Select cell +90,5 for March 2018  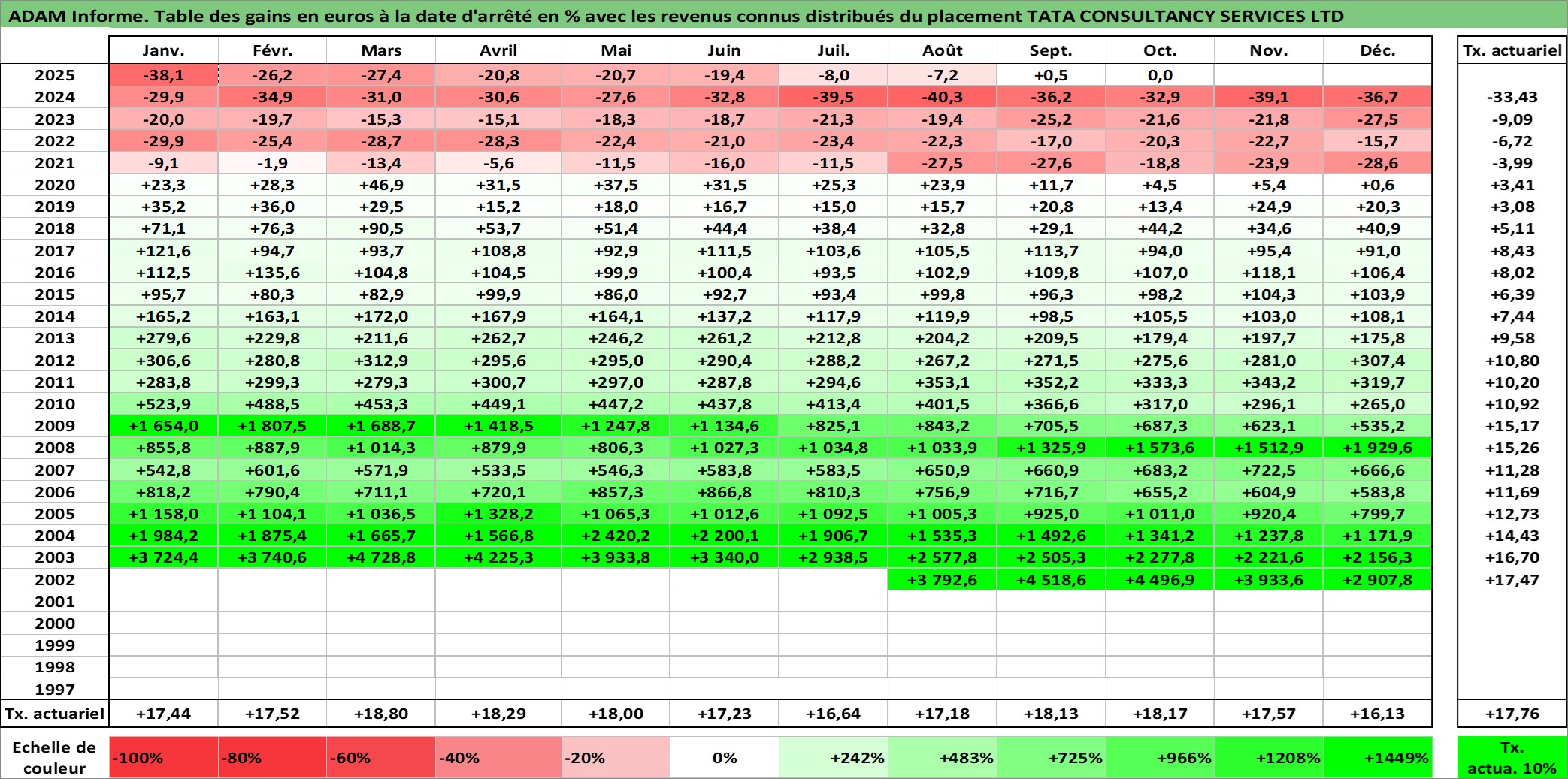point(381,228)
